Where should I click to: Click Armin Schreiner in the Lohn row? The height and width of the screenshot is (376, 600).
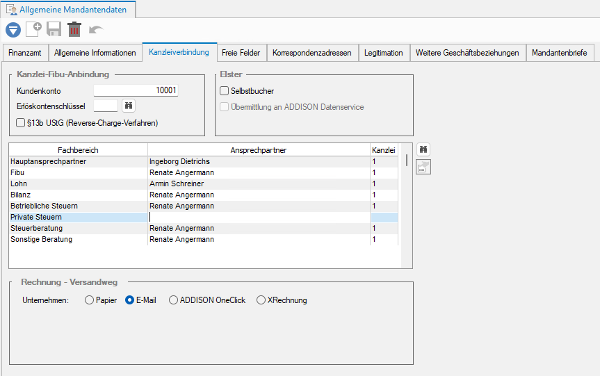[177, 184]
